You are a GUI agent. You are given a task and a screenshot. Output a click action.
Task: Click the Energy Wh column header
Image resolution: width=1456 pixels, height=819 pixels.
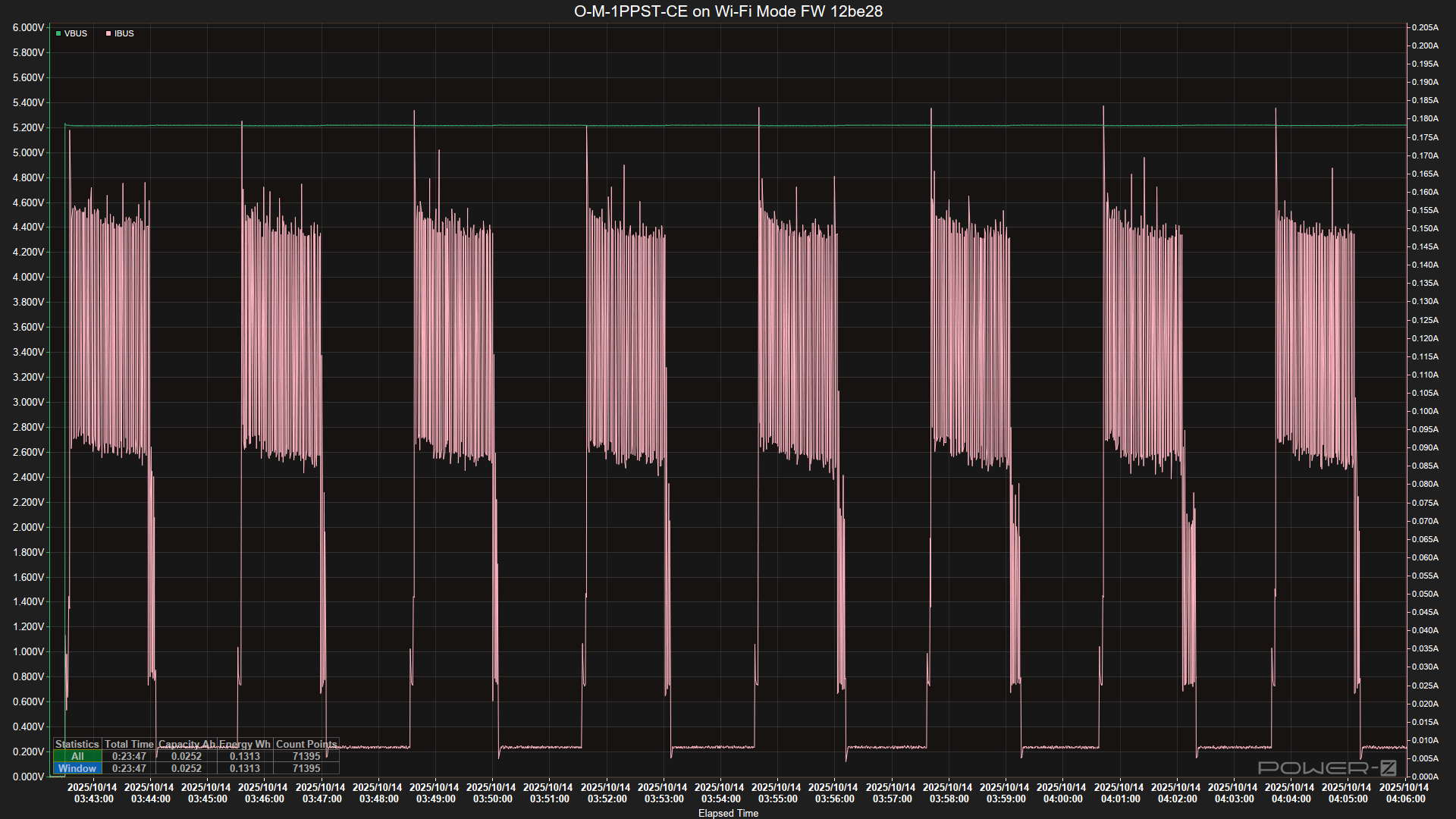point(245,744)
